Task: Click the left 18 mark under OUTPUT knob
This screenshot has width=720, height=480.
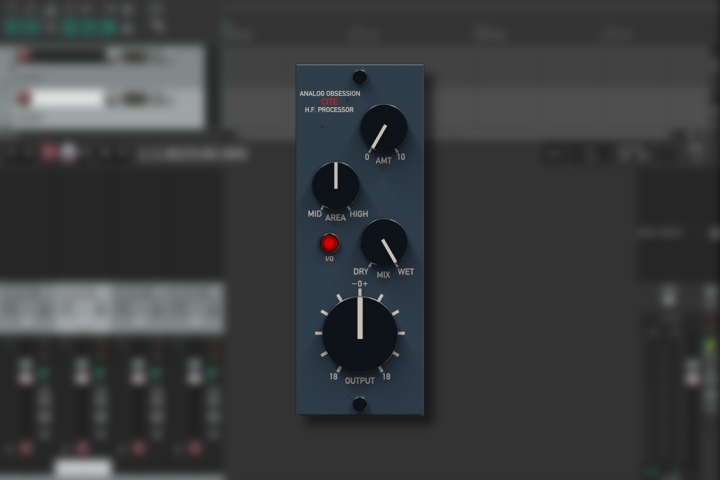Action: point(334,377)
